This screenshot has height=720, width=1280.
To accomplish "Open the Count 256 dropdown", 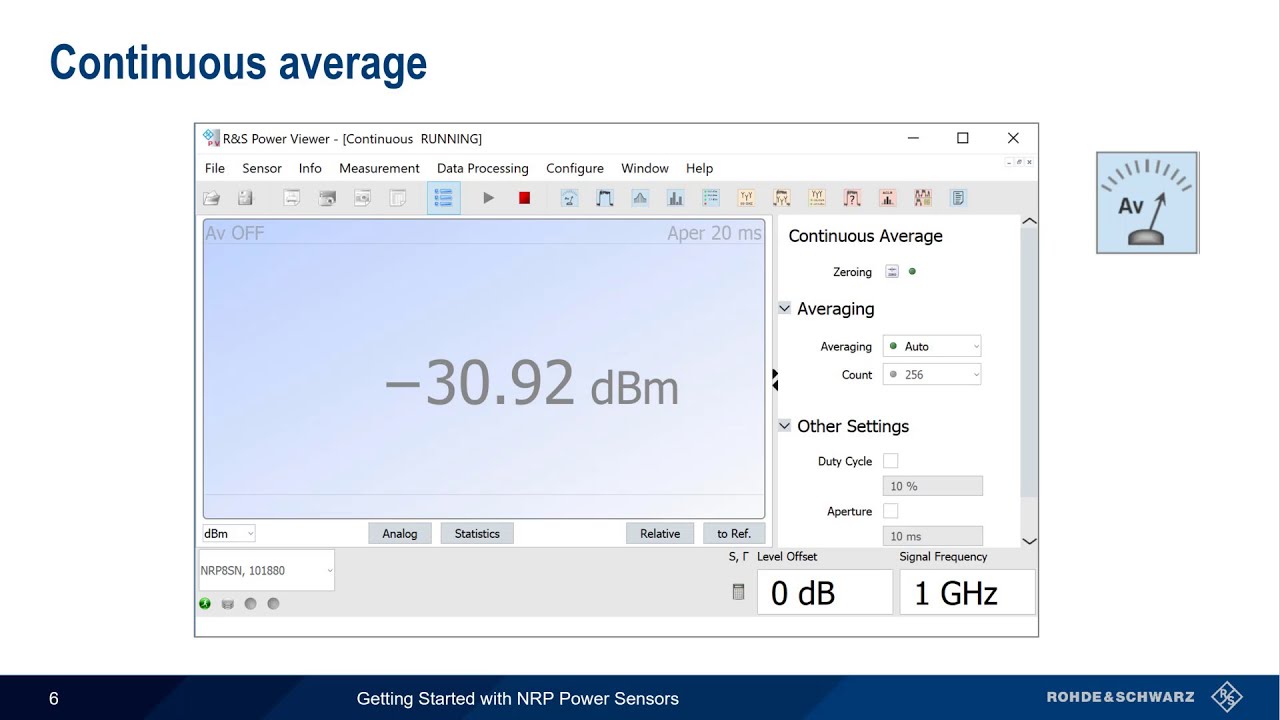I will pos(932,374).
